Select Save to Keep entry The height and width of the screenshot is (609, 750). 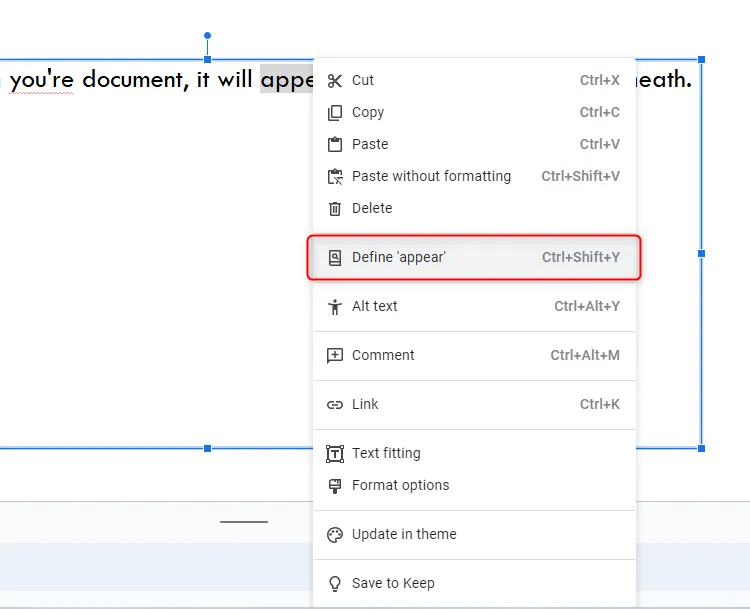(x=474, y=584)
